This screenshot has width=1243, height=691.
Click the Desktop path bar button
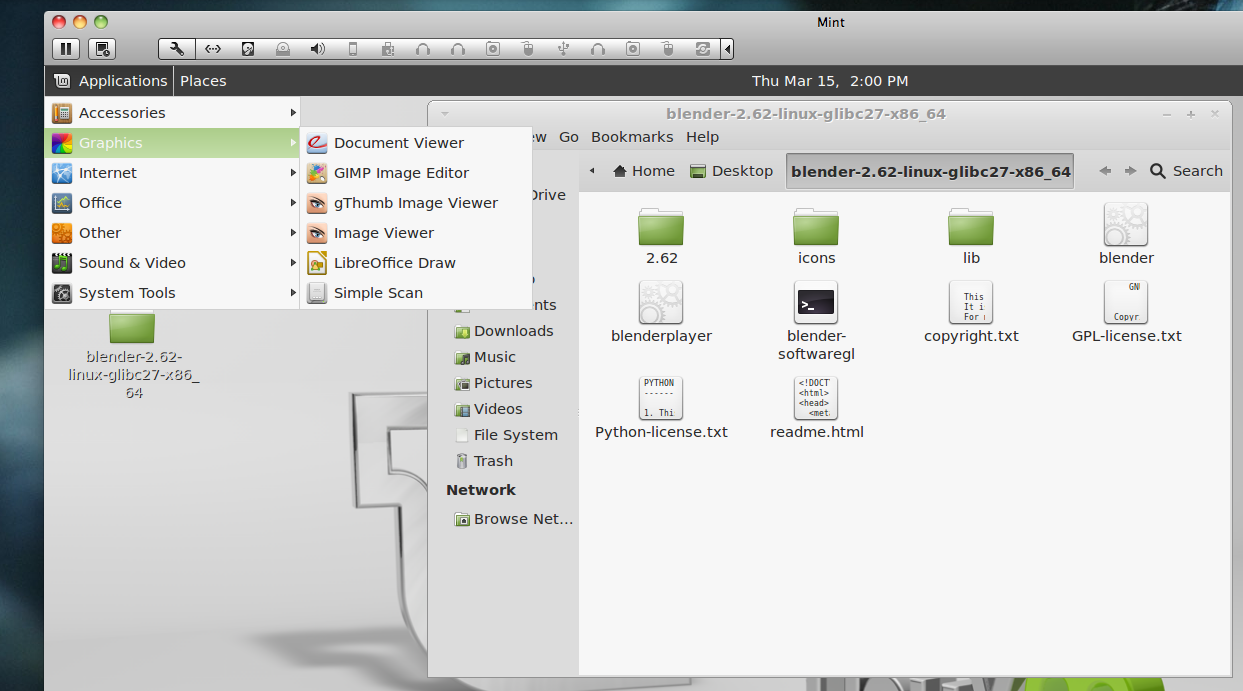[x=732, y=171]
